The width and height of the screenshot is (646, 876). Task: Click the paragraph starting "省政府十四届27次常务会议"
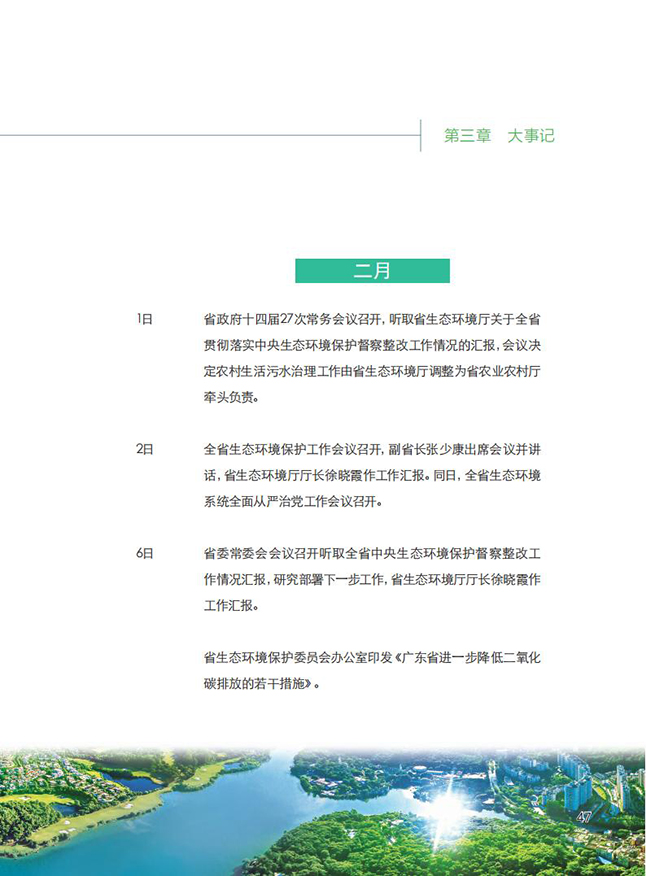pos(372,358)
